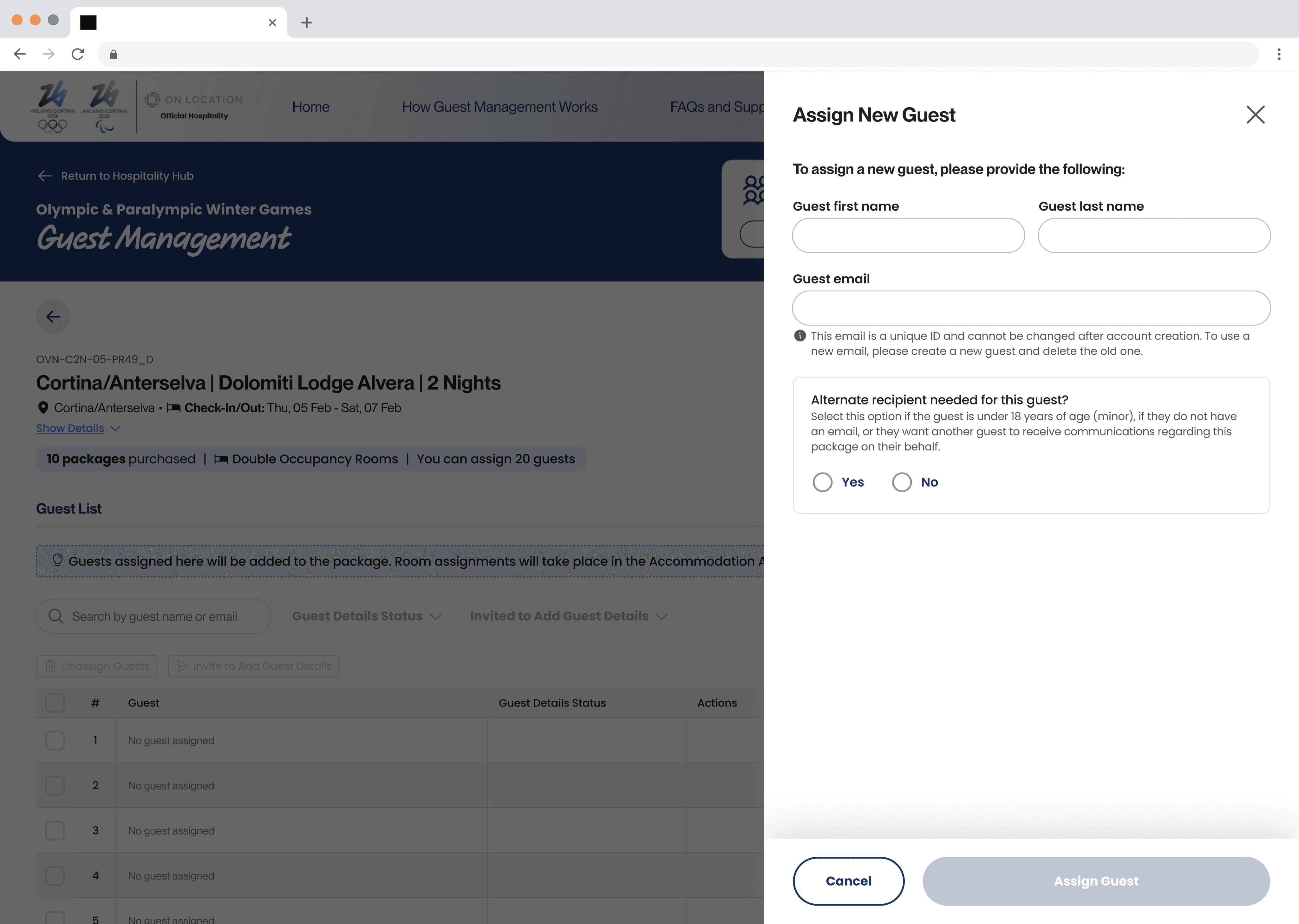Check the checkbox for guest row 1
1299x924 pixels.
coord(55,740)
